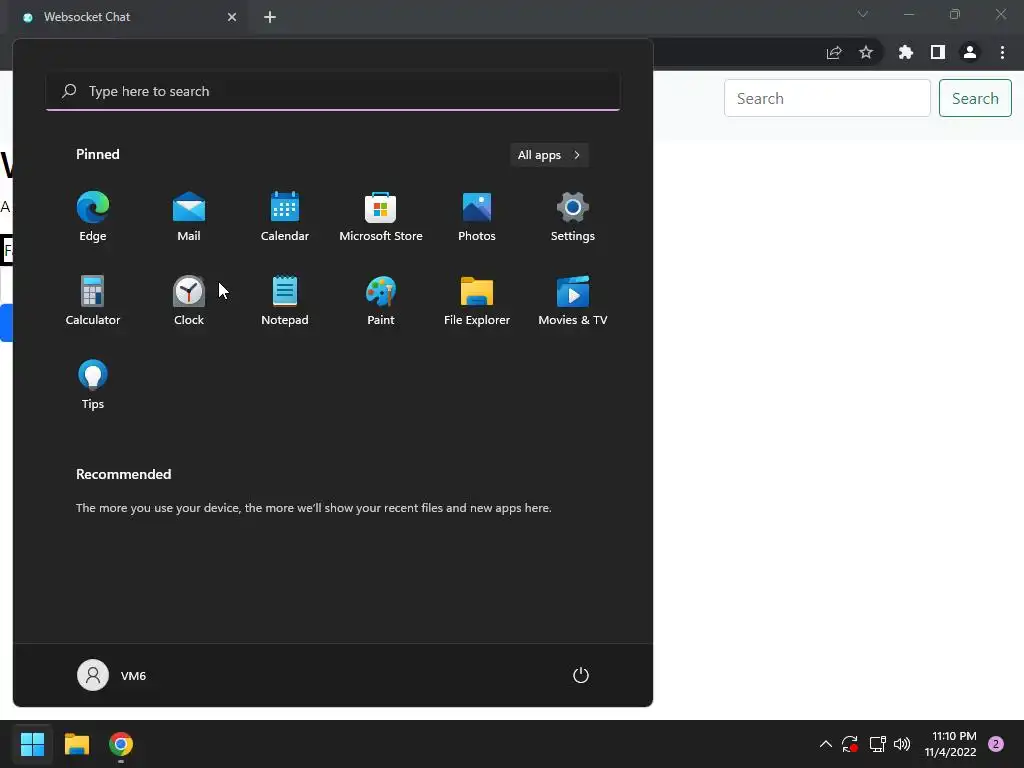The image size is (1024, 768).
Task: Launch the Mail app
Action: 189,217
